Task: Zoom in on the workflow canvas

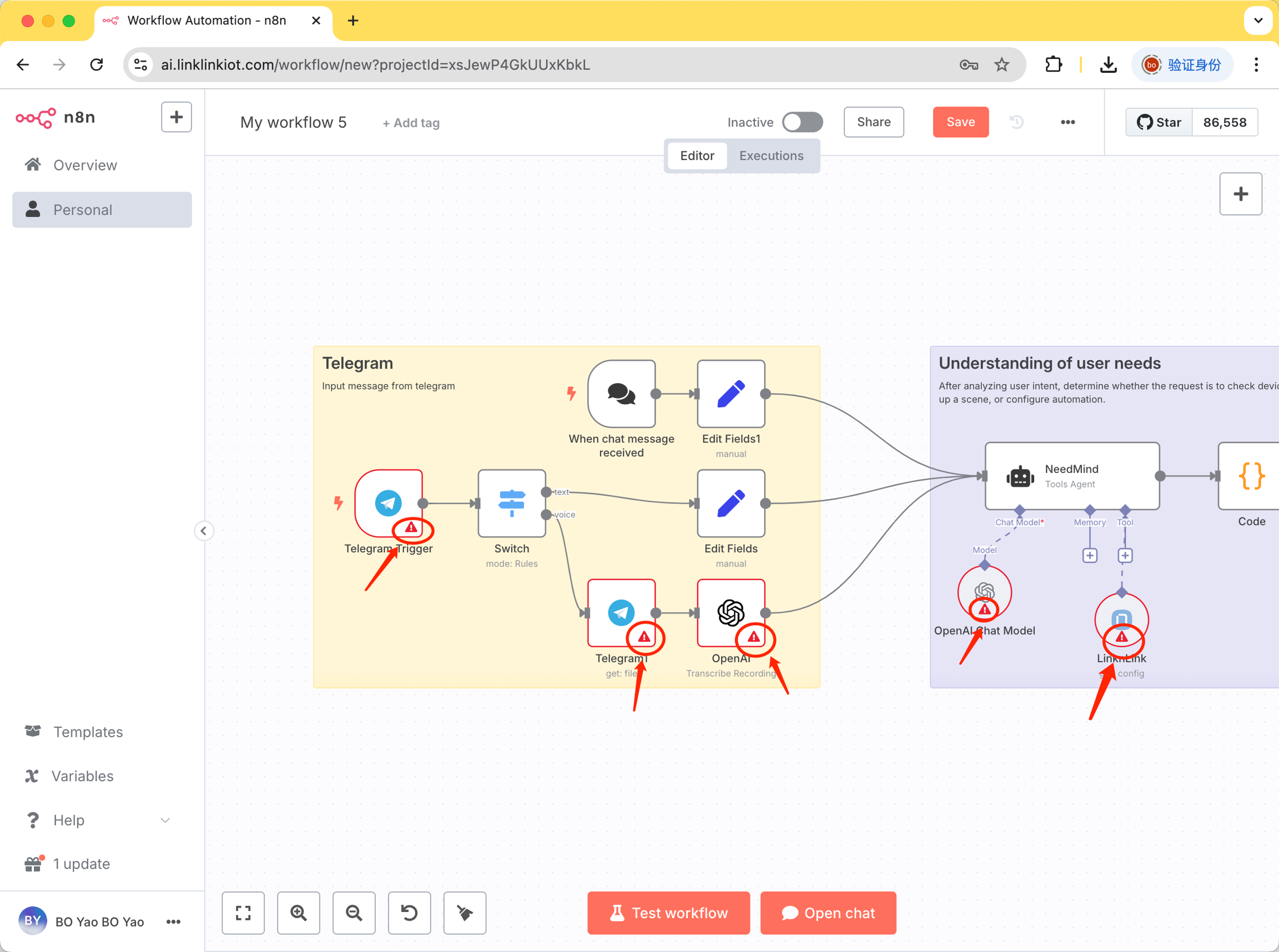Action: point(298,912)
